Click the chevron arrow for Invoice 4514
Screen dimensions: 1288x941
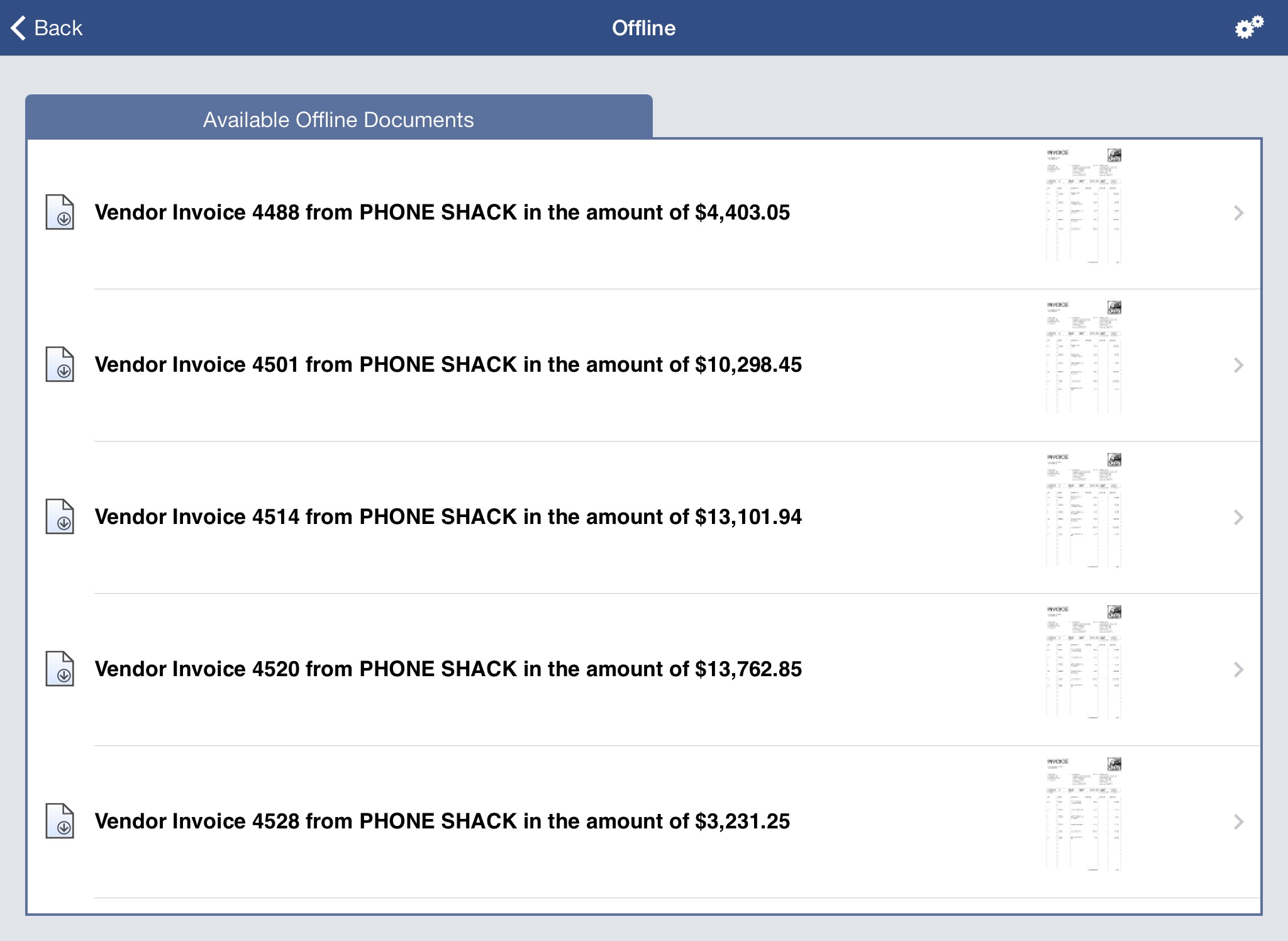[1238, 517]
